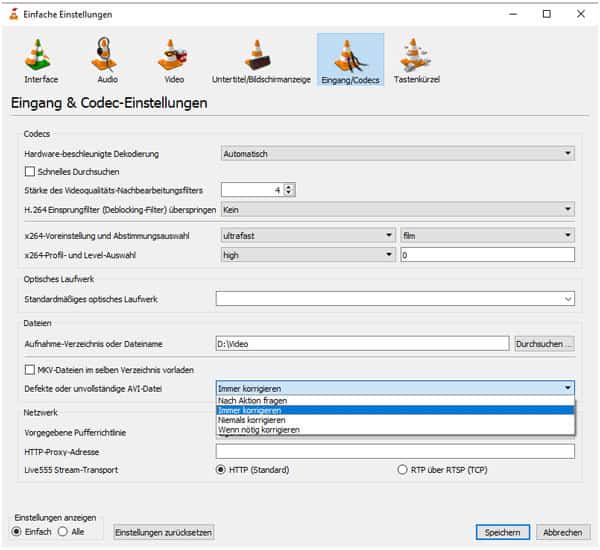Cancel with Abbrechen button
The width and height of the screenshot is (600, 550).
(562, 532)
